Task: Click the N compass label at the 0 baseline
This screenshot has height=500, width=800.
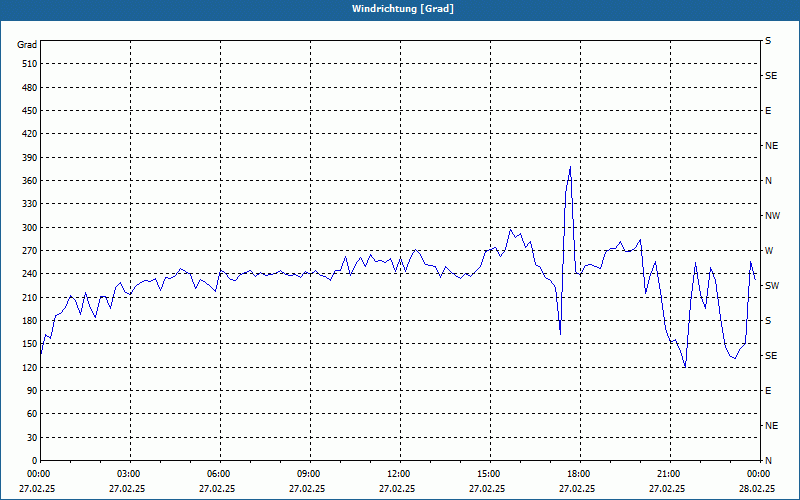Action: click(x=768, y=461)
